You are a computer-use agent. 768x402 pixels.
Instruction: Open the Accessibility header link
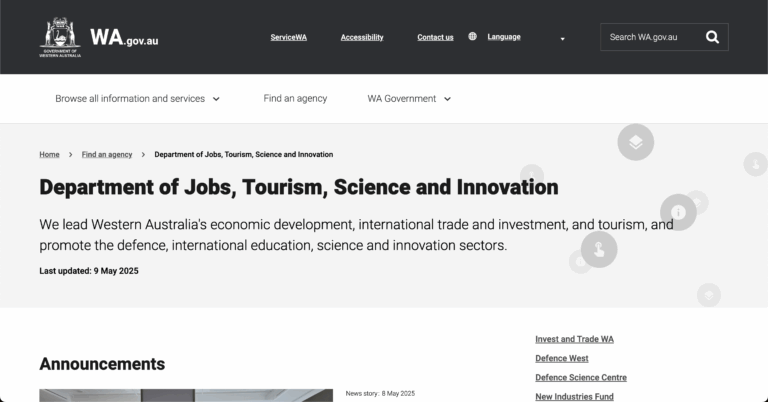coord(362,37)
